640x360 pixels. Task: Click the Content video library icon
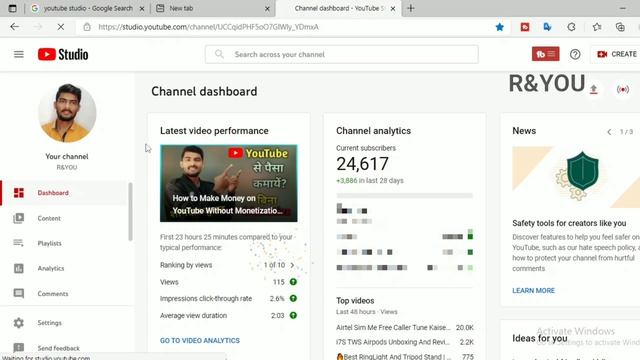[19, 218]
